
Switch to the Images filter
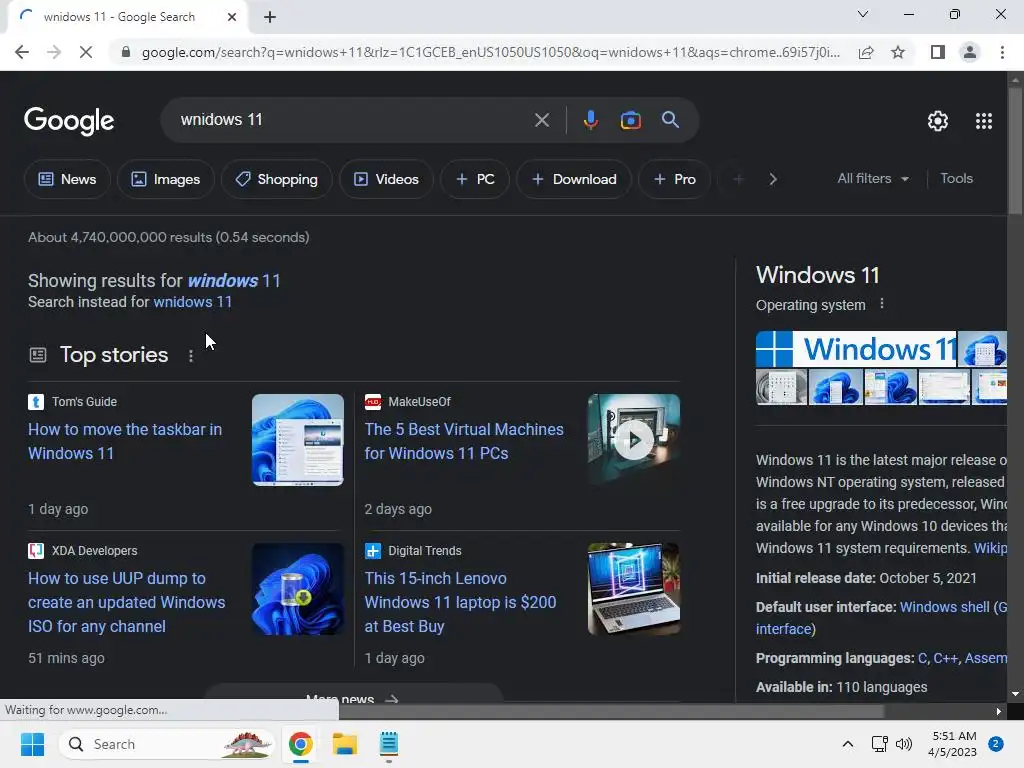(166, 179)
